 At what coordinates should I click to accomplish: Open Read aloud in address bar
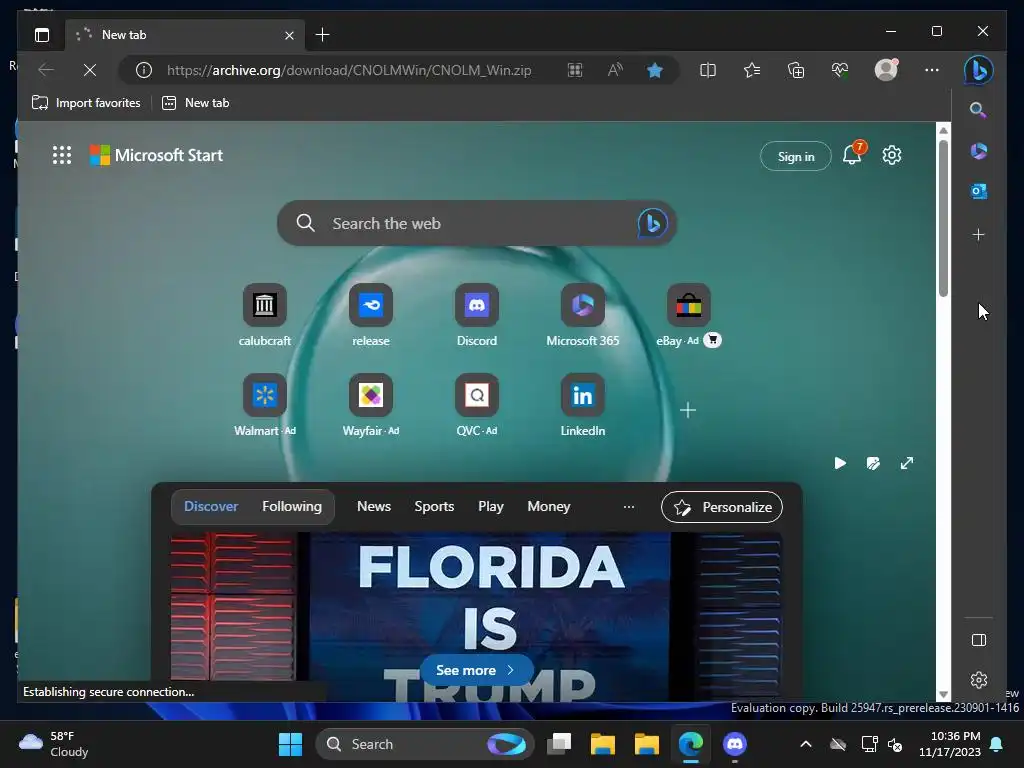point(615,70)
